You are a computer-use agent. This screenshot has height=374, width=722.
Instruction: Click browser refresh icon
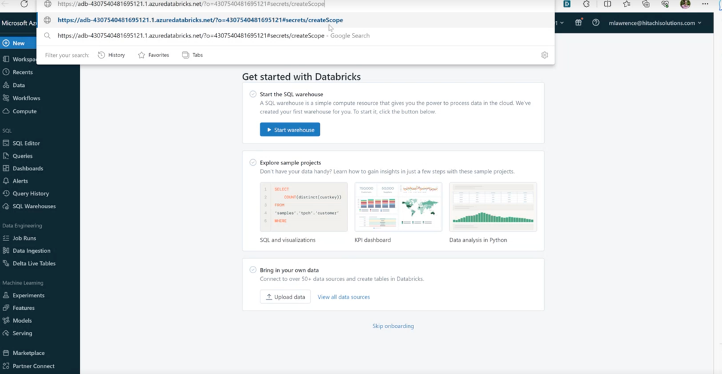pyautogui.click(x=24, y=4)
